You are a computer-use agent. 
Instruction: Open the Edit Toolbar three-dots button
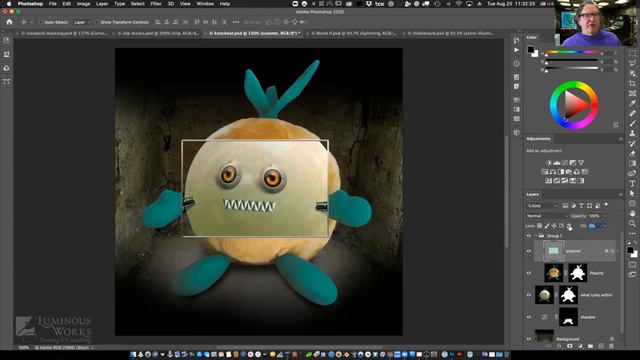click(632, 233)
